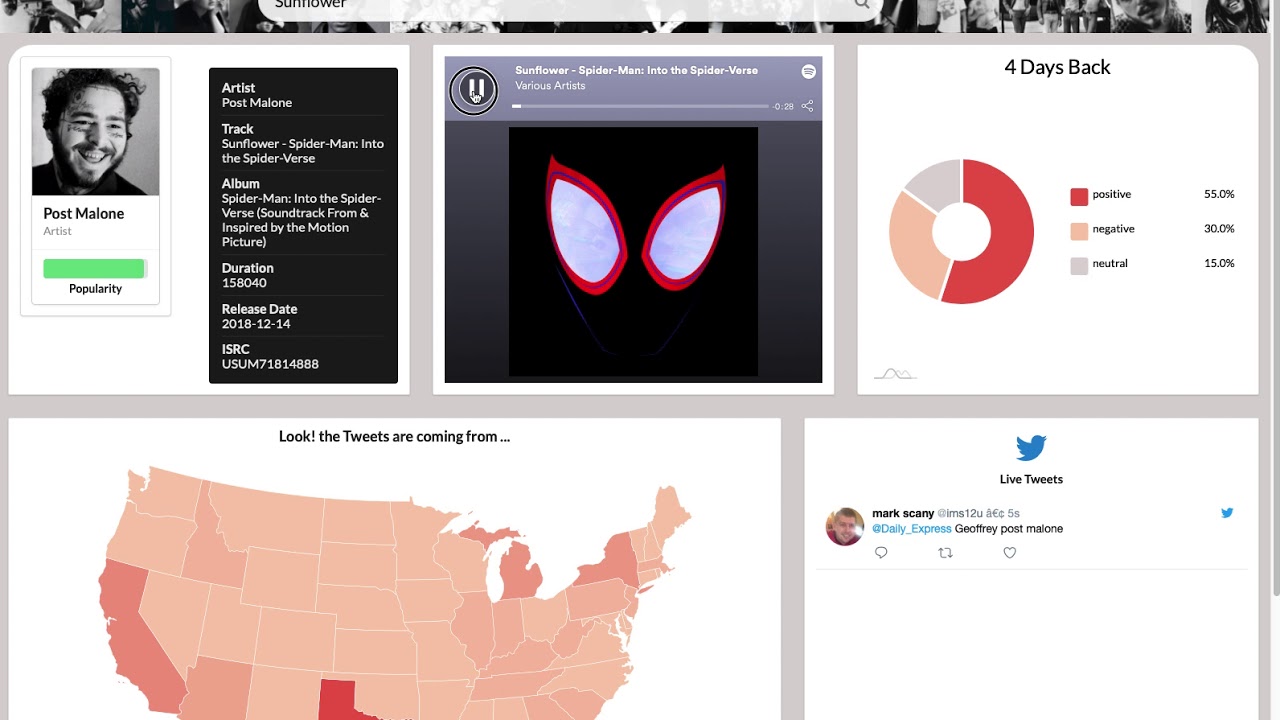Click the Spider-Verse album cover art
Screen dimensions: 1280x720
633,251
